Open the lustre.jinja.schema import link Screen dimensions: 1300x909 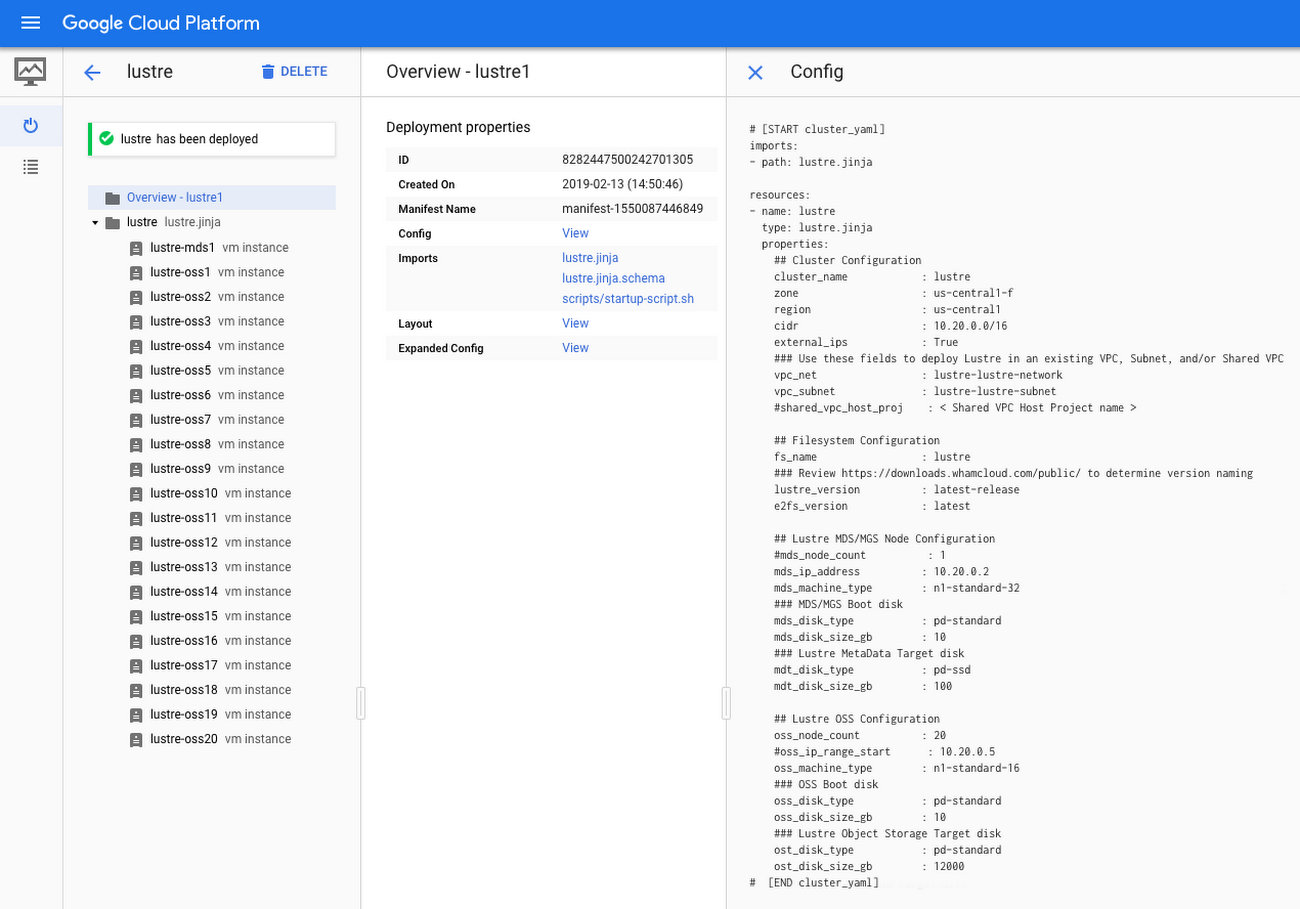[613, 278]
